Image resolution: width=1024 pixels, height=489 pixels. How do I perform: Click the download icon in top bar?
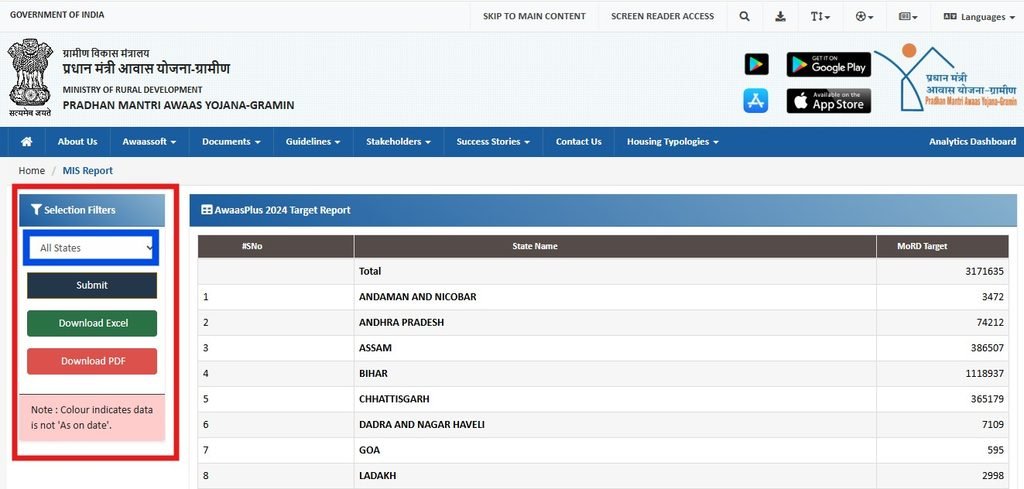tap(780, 16)
